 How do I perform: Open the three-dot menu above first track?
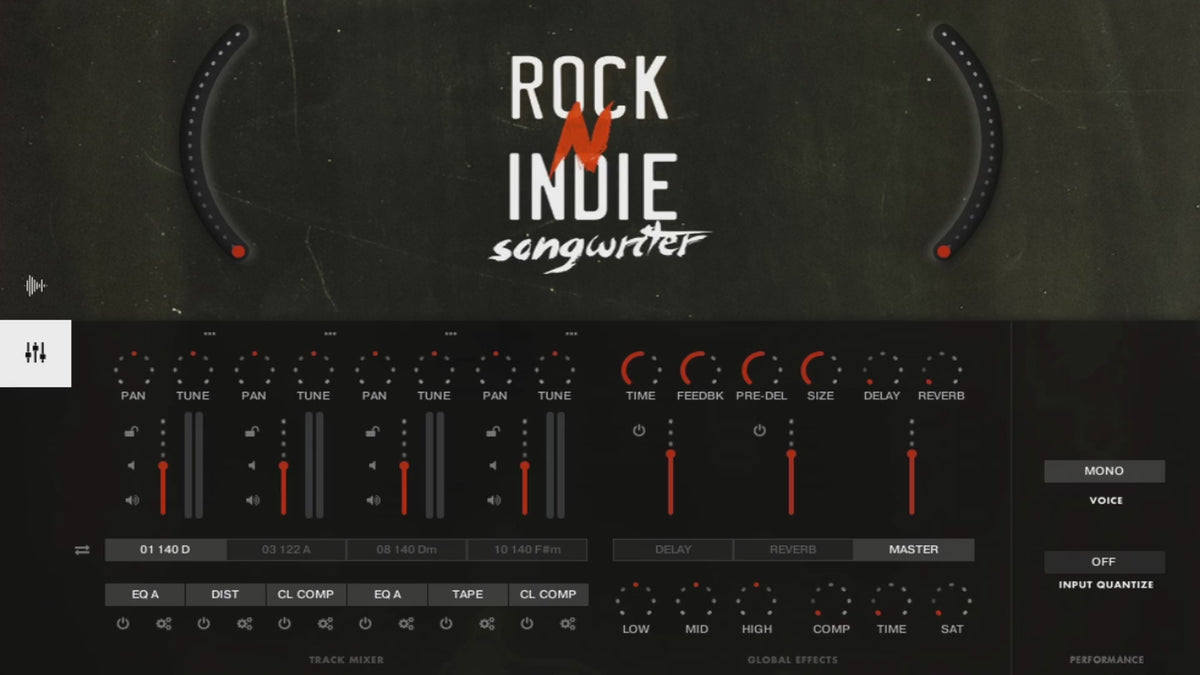(x=209, y=334)
